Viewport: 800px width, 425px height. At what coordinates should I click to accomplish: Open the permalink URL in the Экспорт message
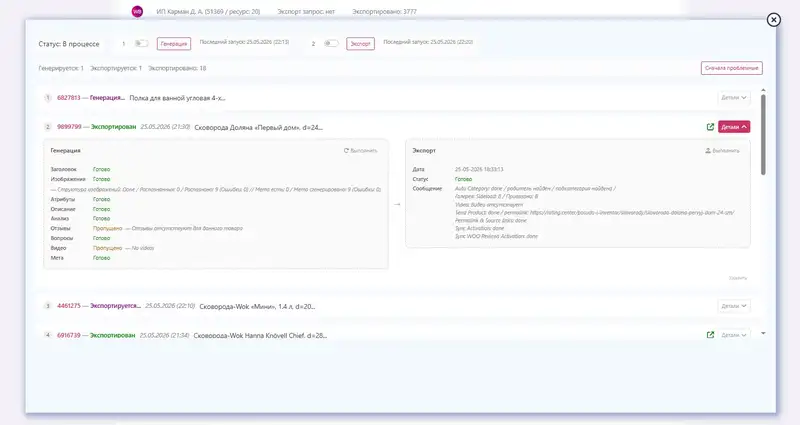632,213
